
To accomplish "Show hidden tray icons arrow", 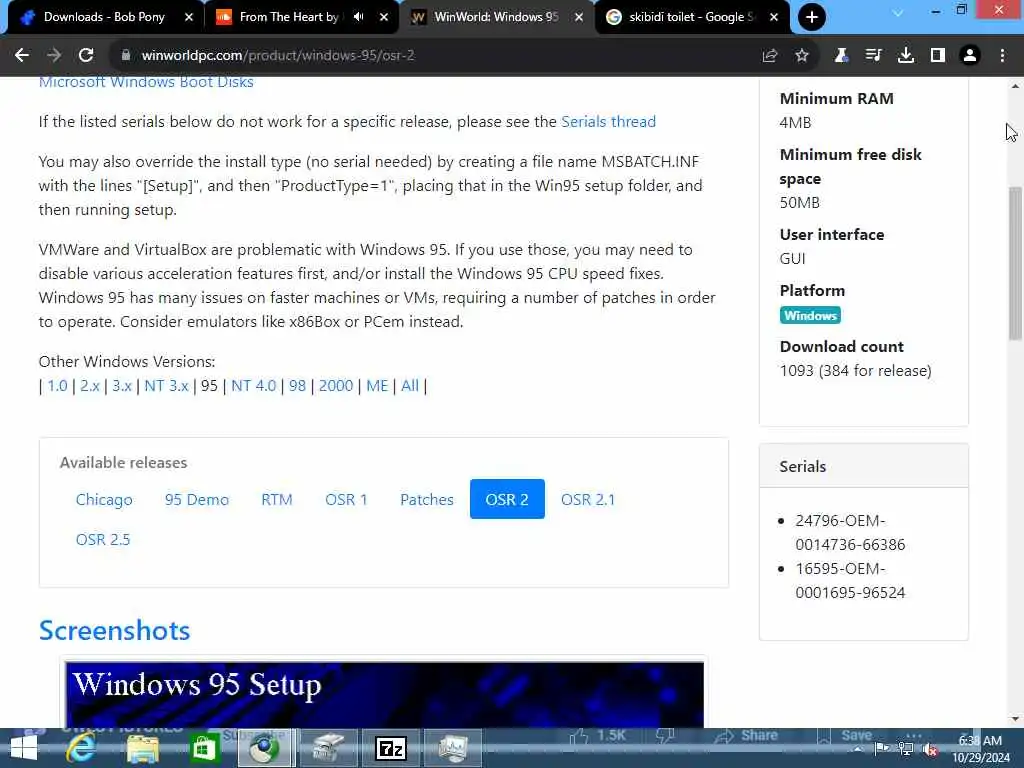I will 858,749.
